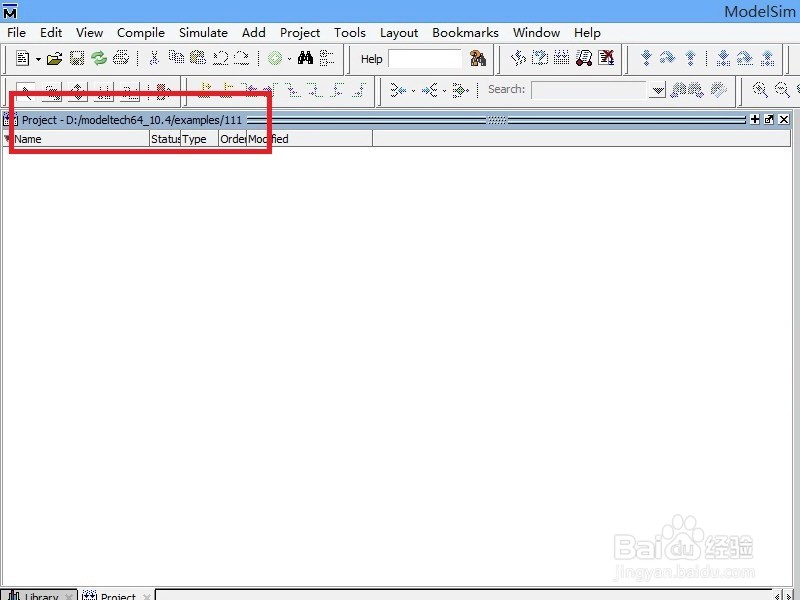Open the Help menu

coord(587,33)
